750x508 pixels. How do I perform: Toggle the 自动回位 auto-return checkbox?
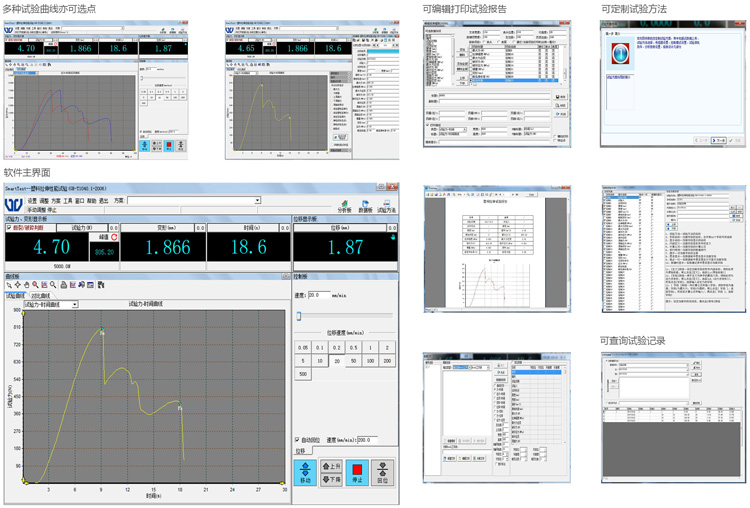pyautogui.click(x=298, y=440)
